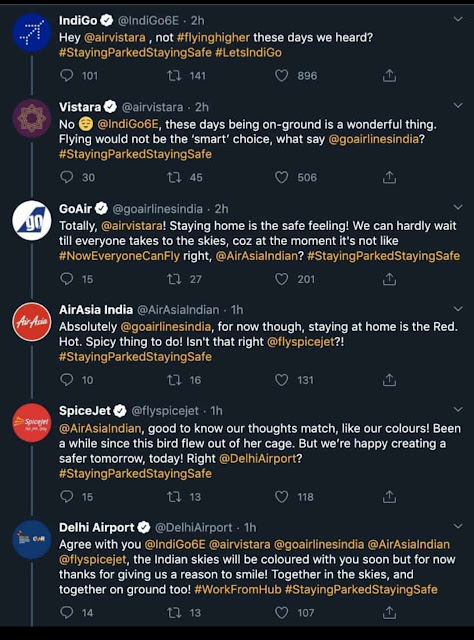Retweet the Vistara tweet showing 45 retweets
The image size is (474, 640).
coord(174,177)
